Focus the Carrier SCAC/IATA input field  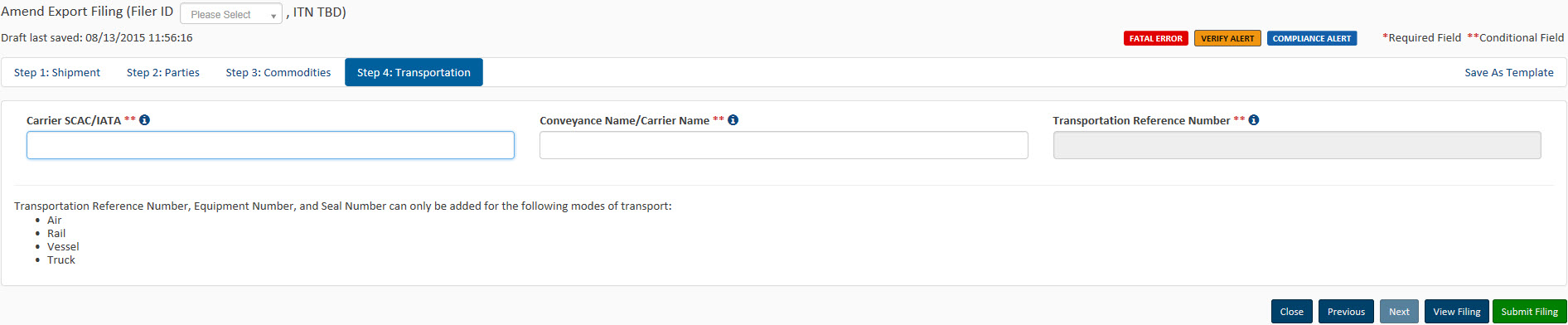coord(270,145)
